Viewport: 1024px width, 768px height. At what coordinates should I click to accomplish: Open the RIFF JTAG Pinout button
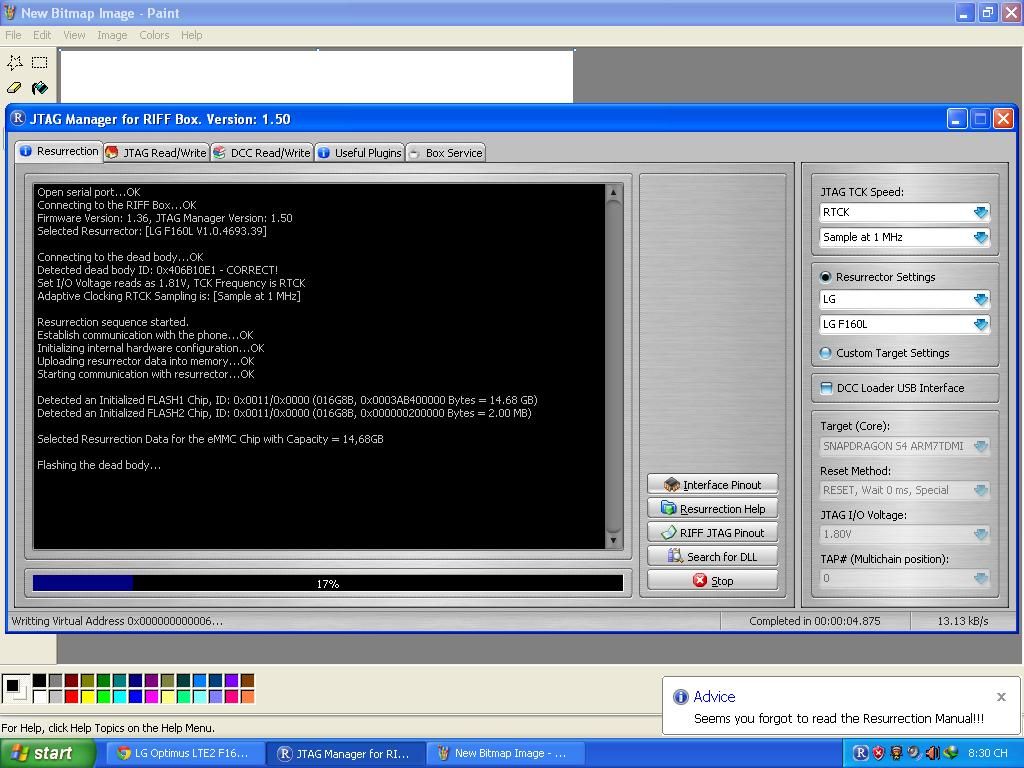point(712,533)
